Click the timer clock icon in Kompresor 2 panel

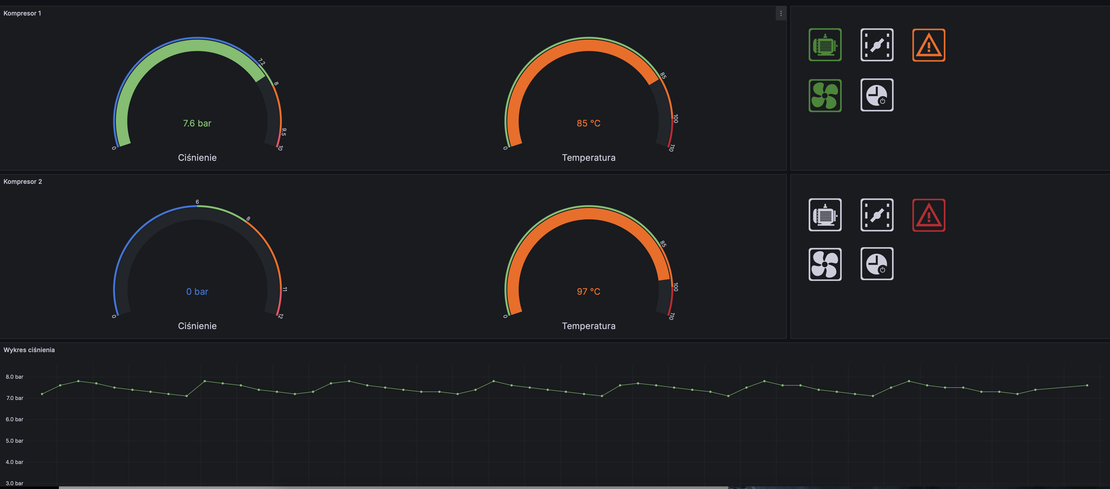[x=877, y=264]
